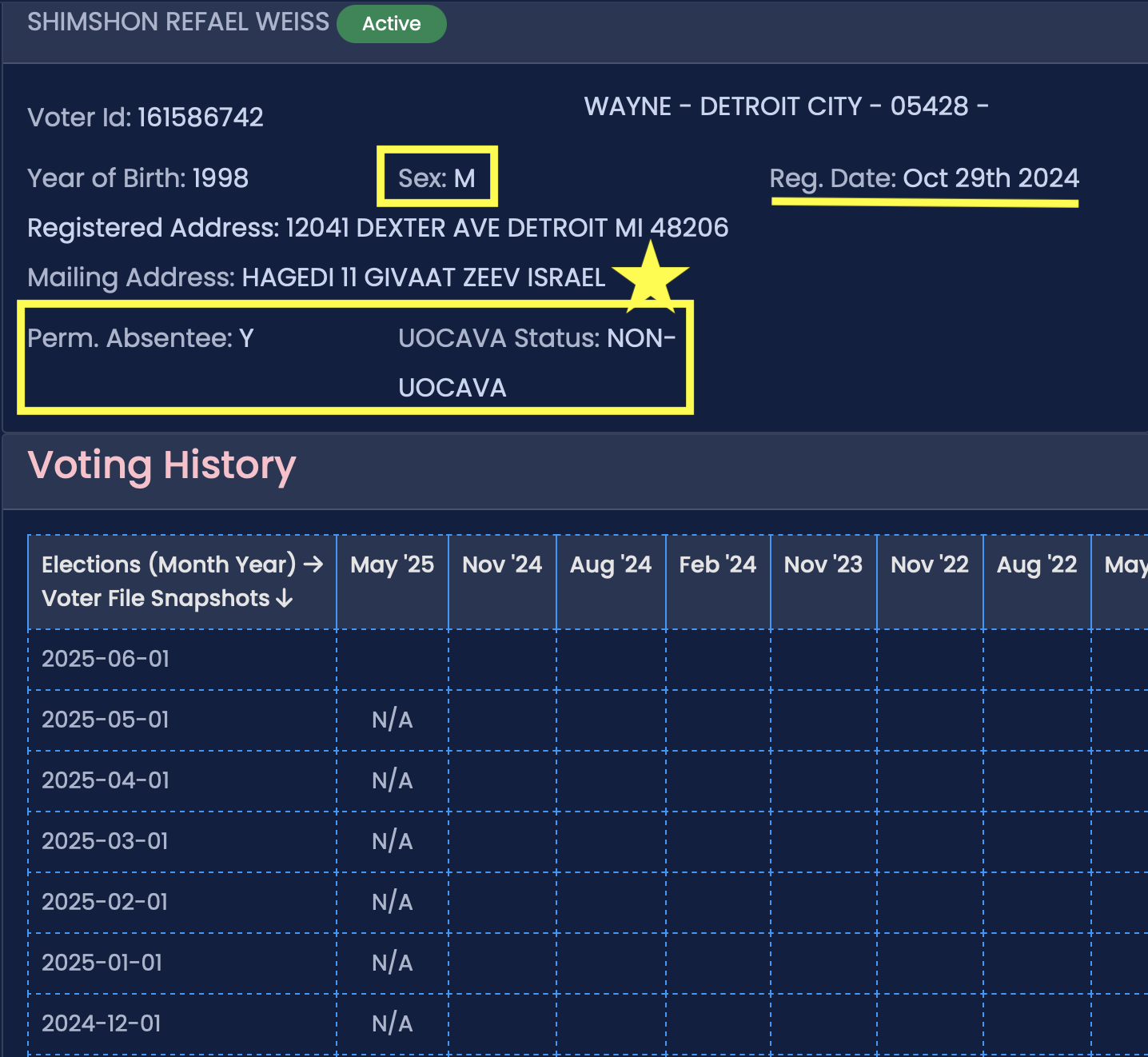Click the Nov '23 column header
The height and width of the screenshot is (1057, 1148).
[x=823, y=582]
